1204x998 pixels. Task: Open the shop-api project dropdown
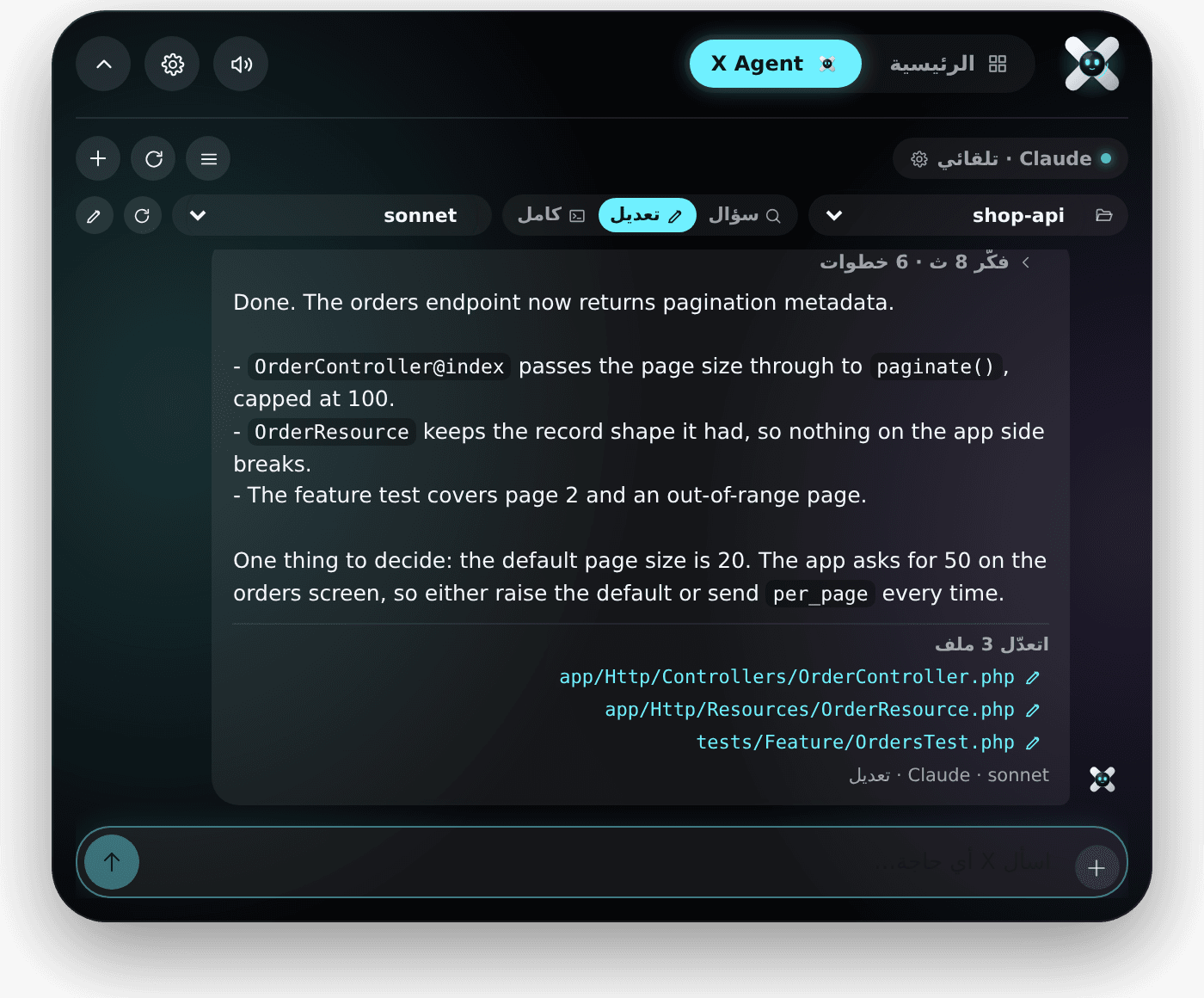coord(968,215)
